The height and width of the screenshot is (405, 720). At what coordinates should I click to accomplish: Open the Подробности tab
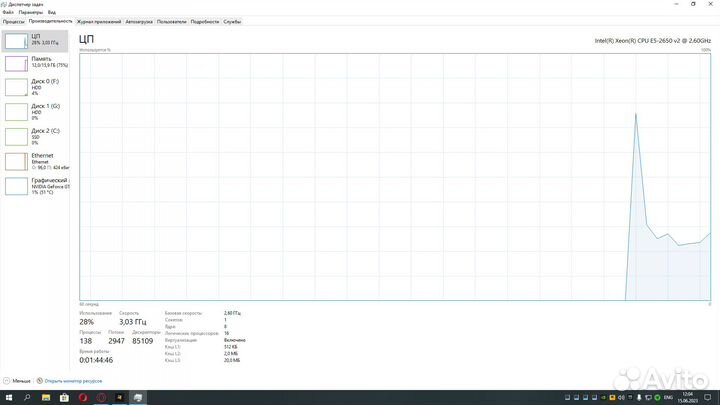(x=204, y=22)
